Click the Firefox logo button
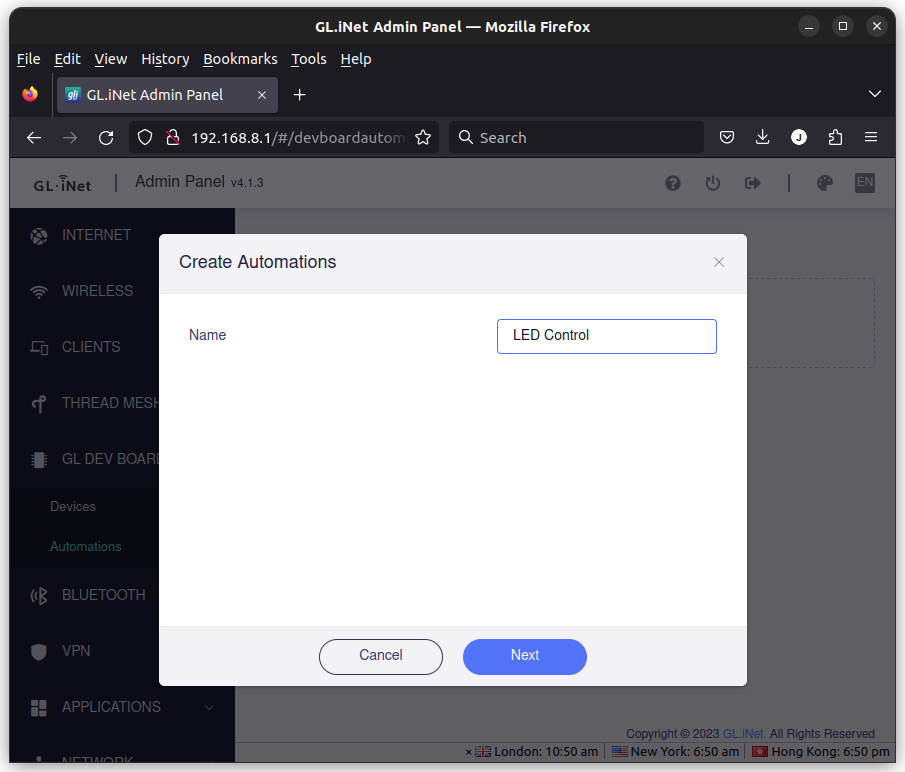 [x=30, y=94]
